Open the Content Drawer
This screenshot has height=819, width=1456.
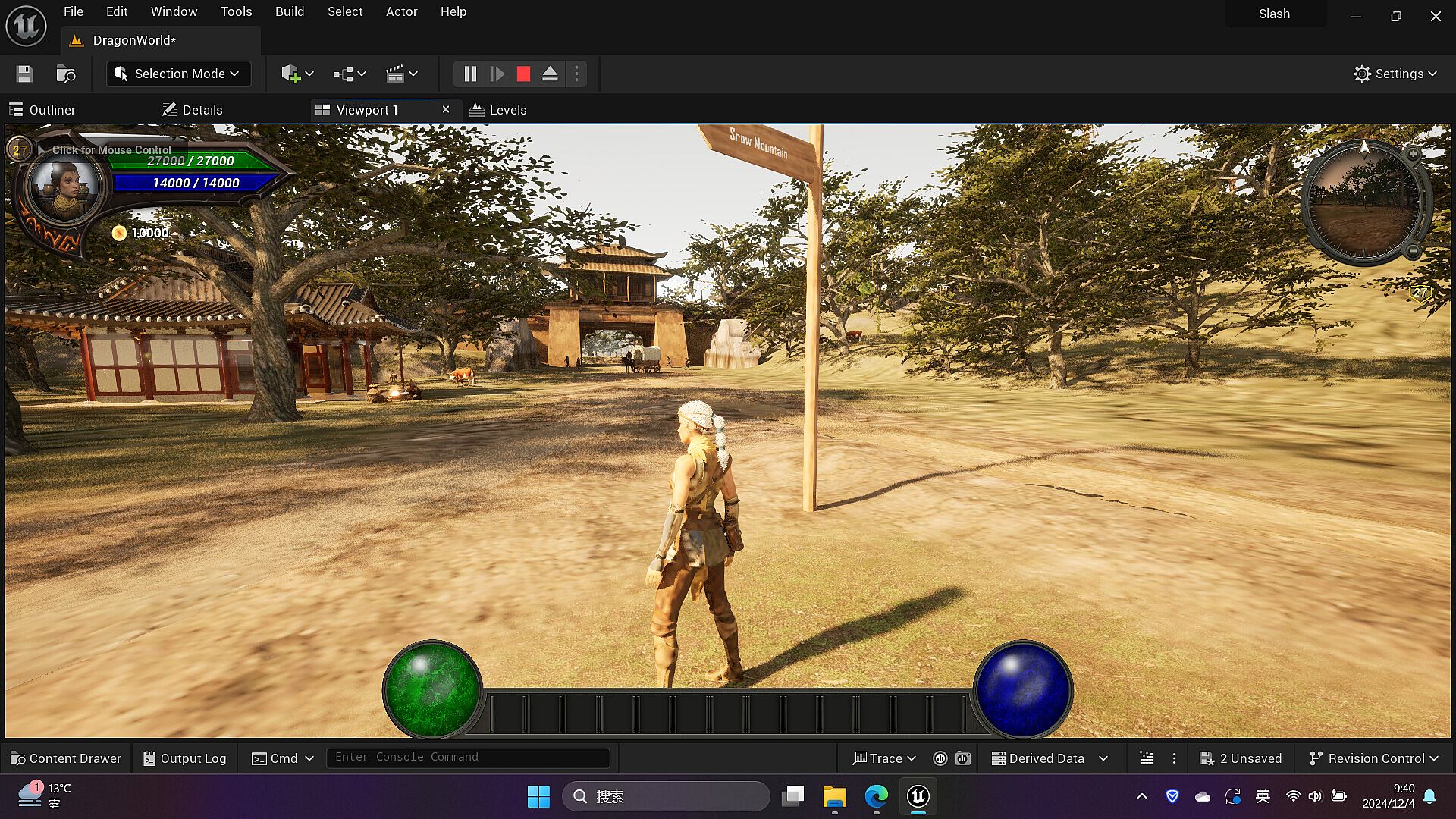coord(65,758)
